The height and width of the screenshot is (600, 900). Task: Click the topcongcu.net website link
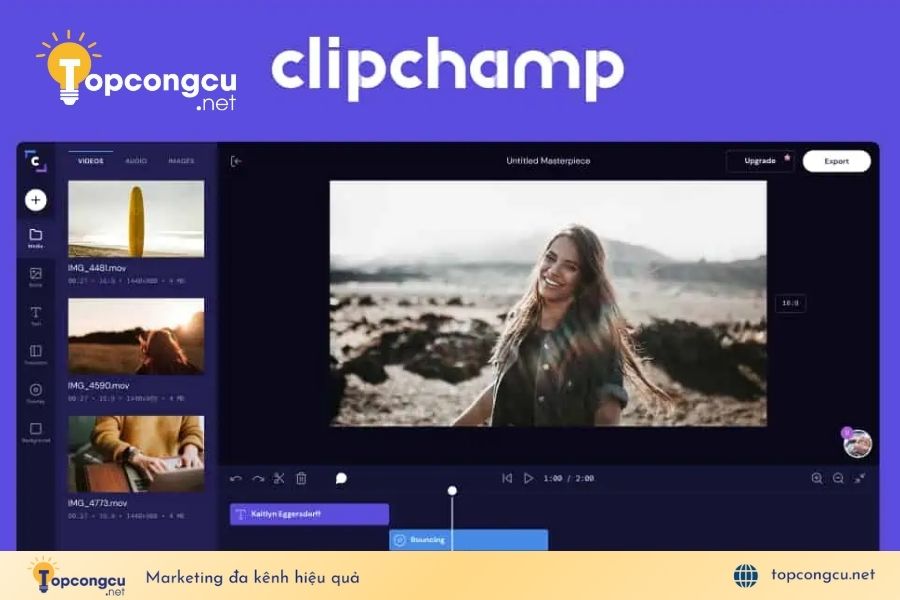tap(823, 575)
